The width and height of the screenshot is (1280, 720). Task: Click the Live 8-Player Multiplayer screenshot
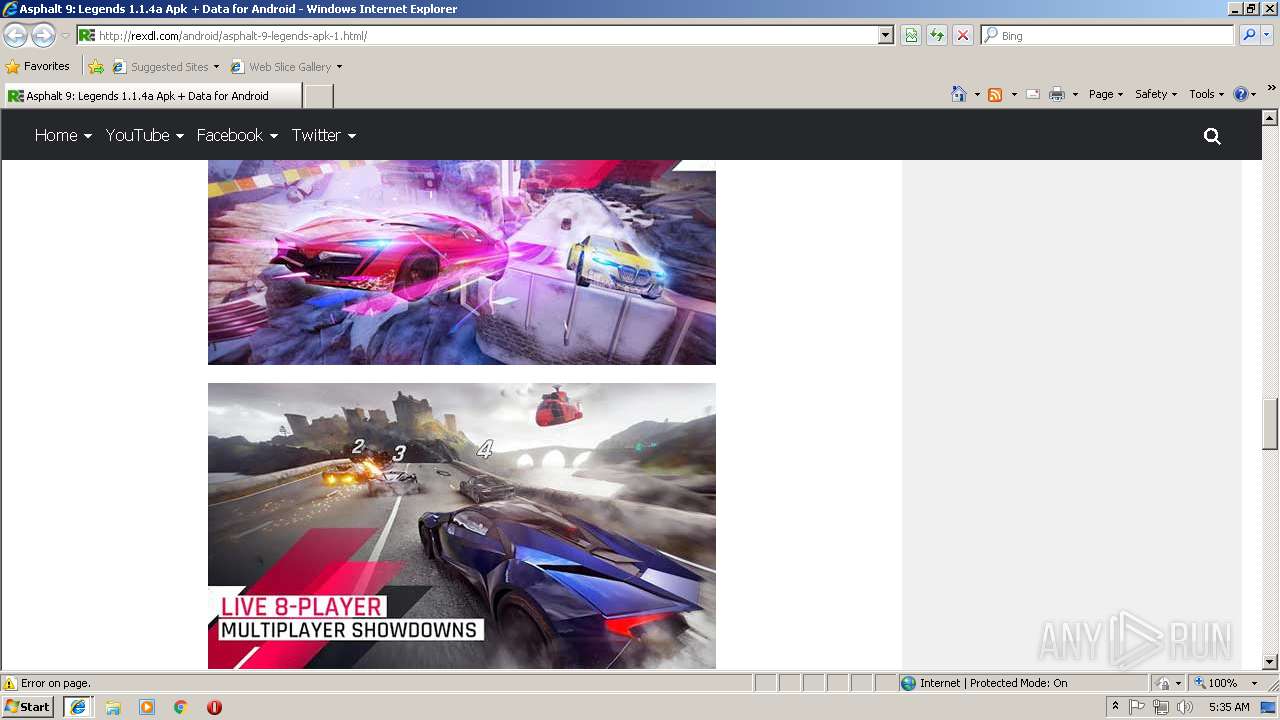tap(462, 526)
